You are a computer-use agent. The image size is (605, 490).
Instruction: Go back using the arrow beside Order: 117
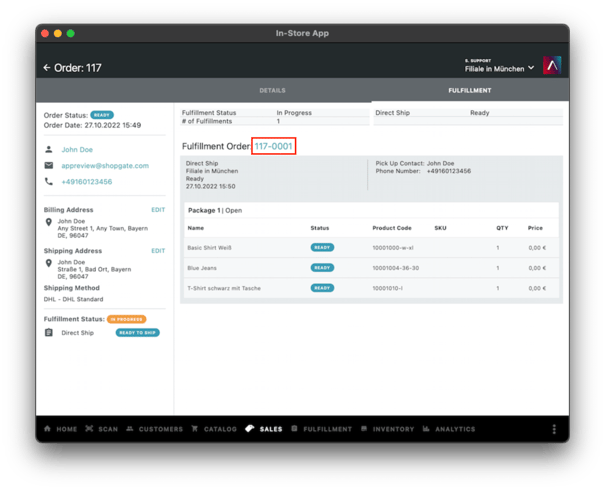47,68
